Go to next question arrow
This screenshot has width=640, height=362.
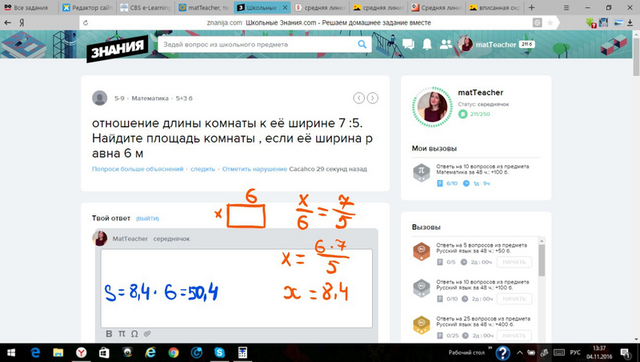pyautogui.click(x=372, y=98)
